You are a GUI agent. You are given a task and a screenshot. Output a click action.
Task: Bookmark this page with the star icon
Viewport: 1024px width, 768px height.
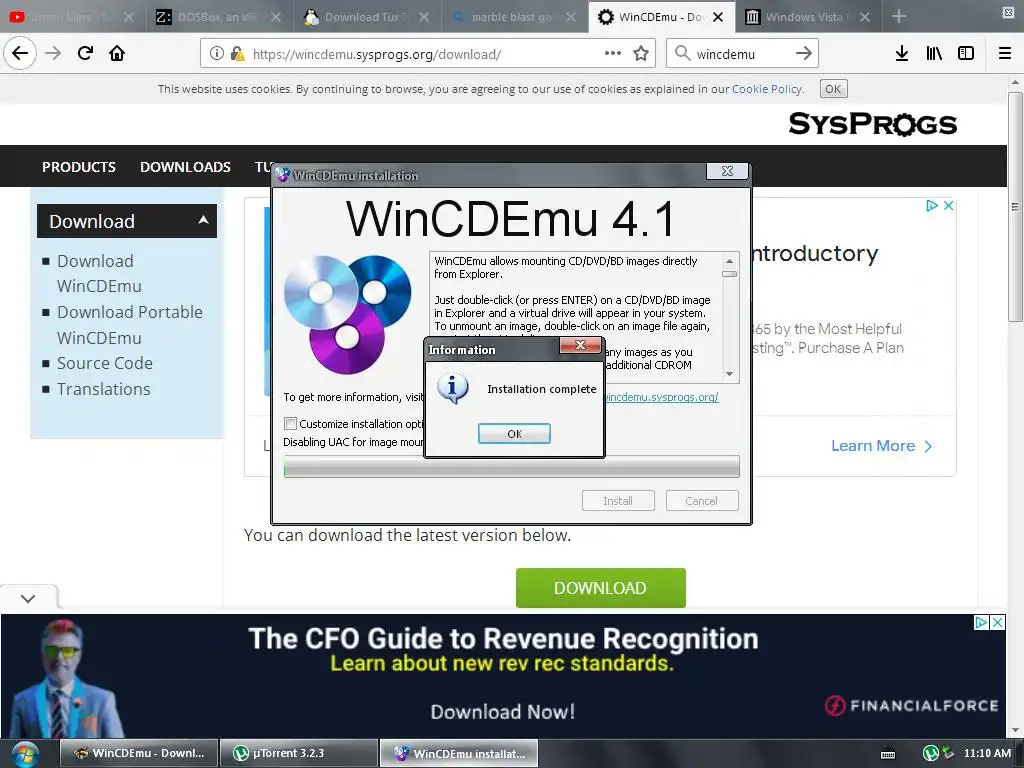[641, 54]
